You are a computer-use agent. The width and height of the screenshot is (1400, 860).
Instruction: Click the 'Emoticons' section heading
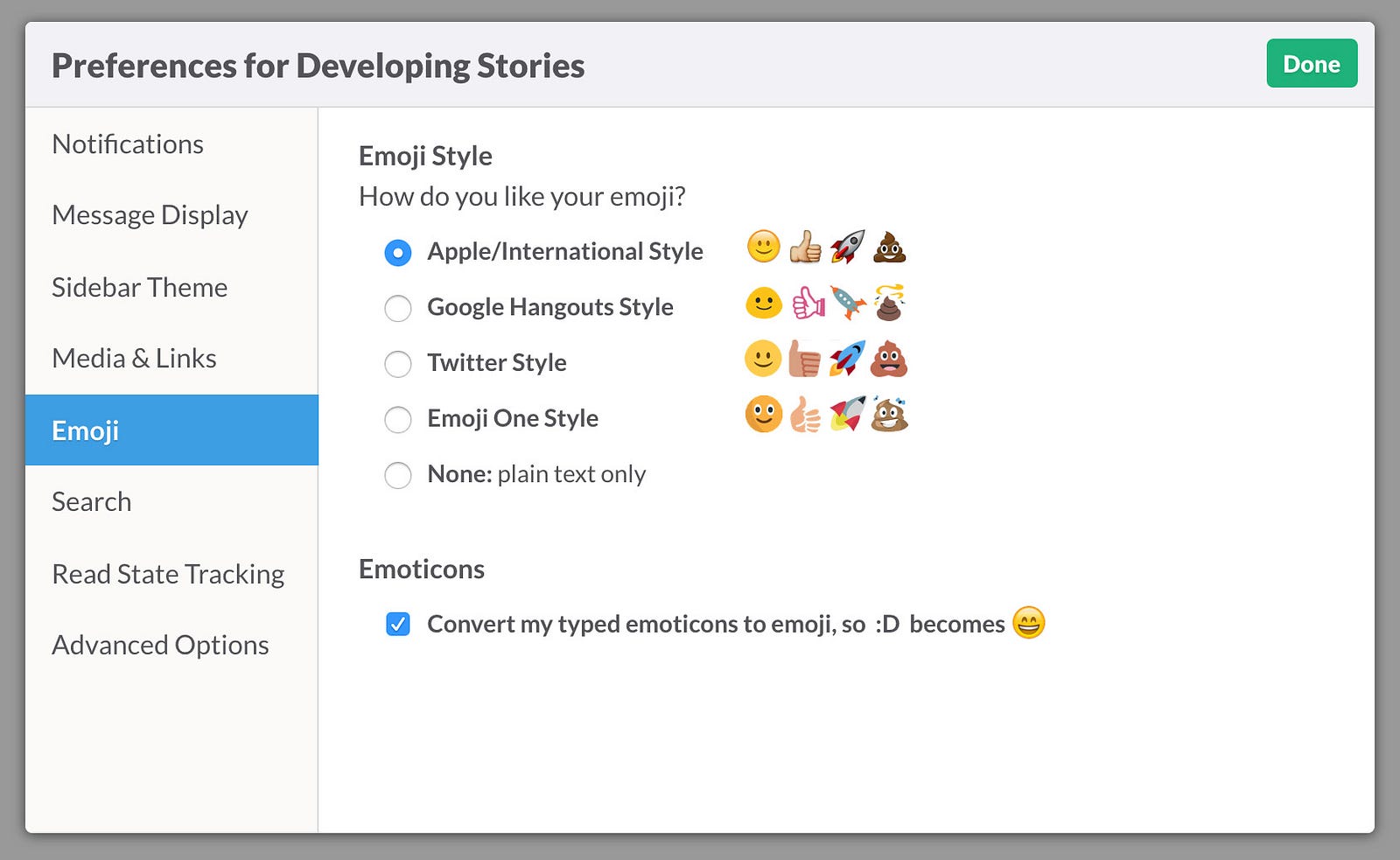coord(422,569)
